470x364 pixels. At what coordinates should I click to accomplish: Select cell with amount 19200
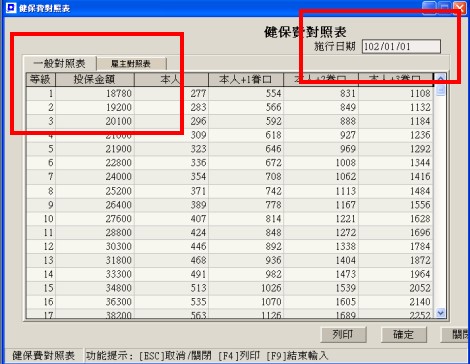pos(95,107)
